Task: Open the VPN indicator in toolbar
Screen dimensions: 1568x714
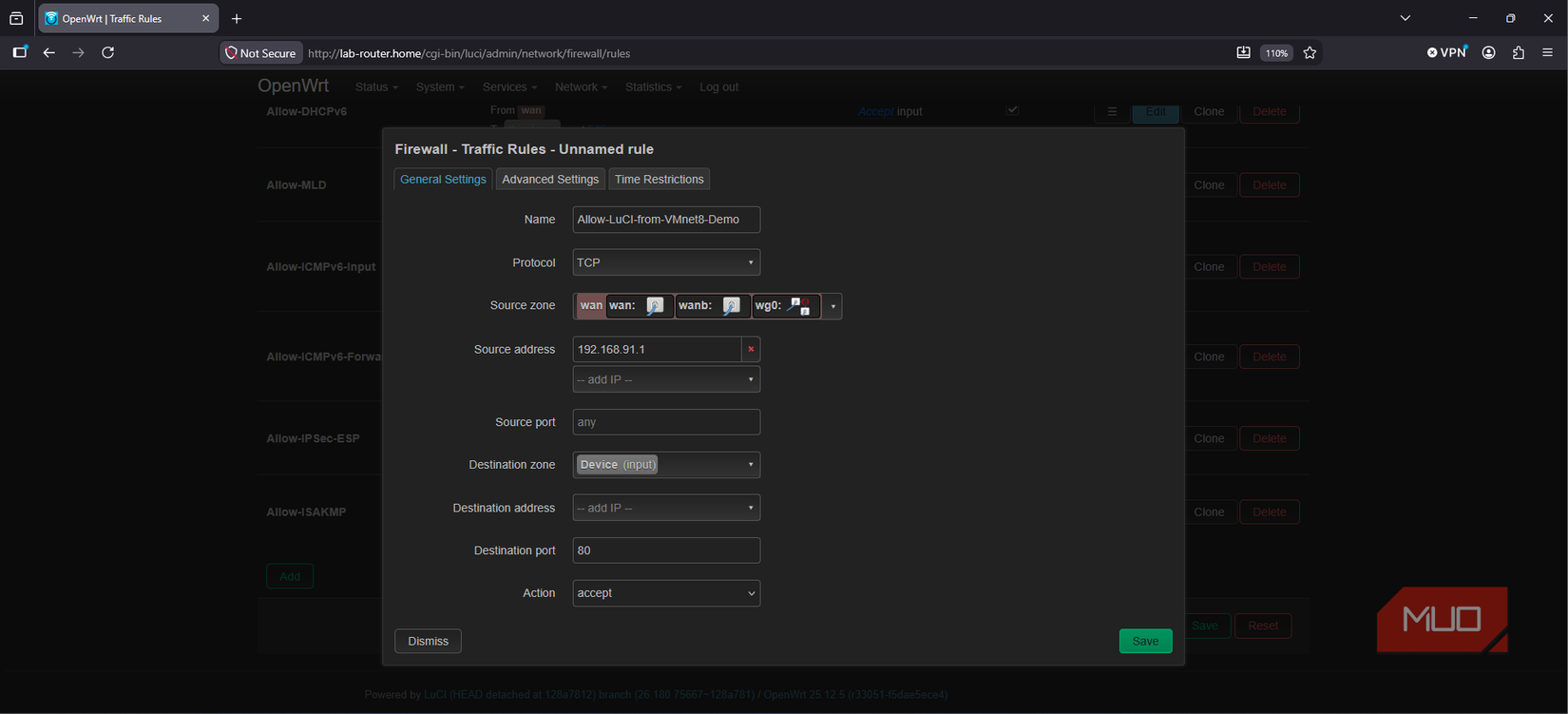Action: pos(1447,53)
